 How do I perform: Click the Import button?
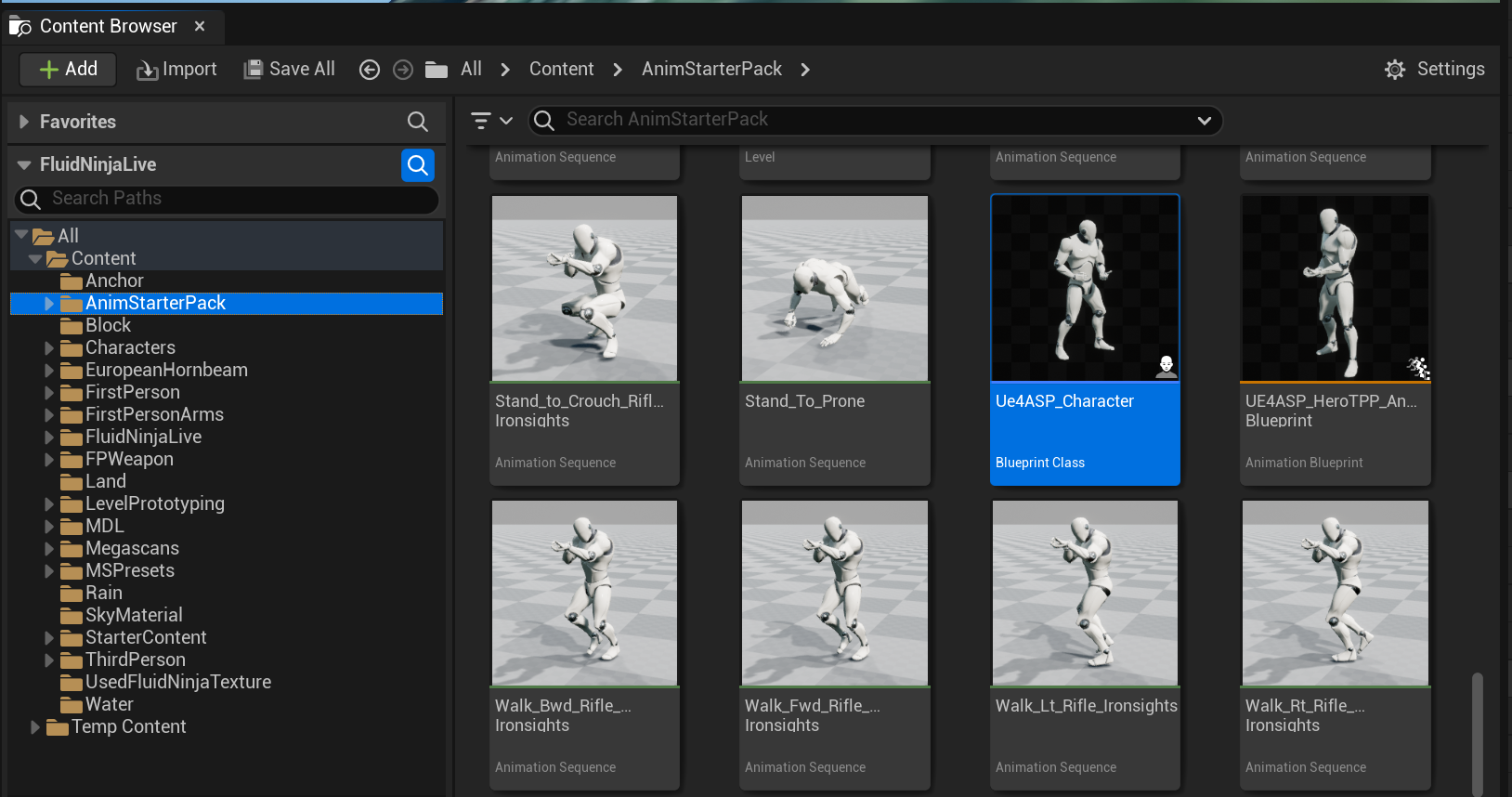176,70
